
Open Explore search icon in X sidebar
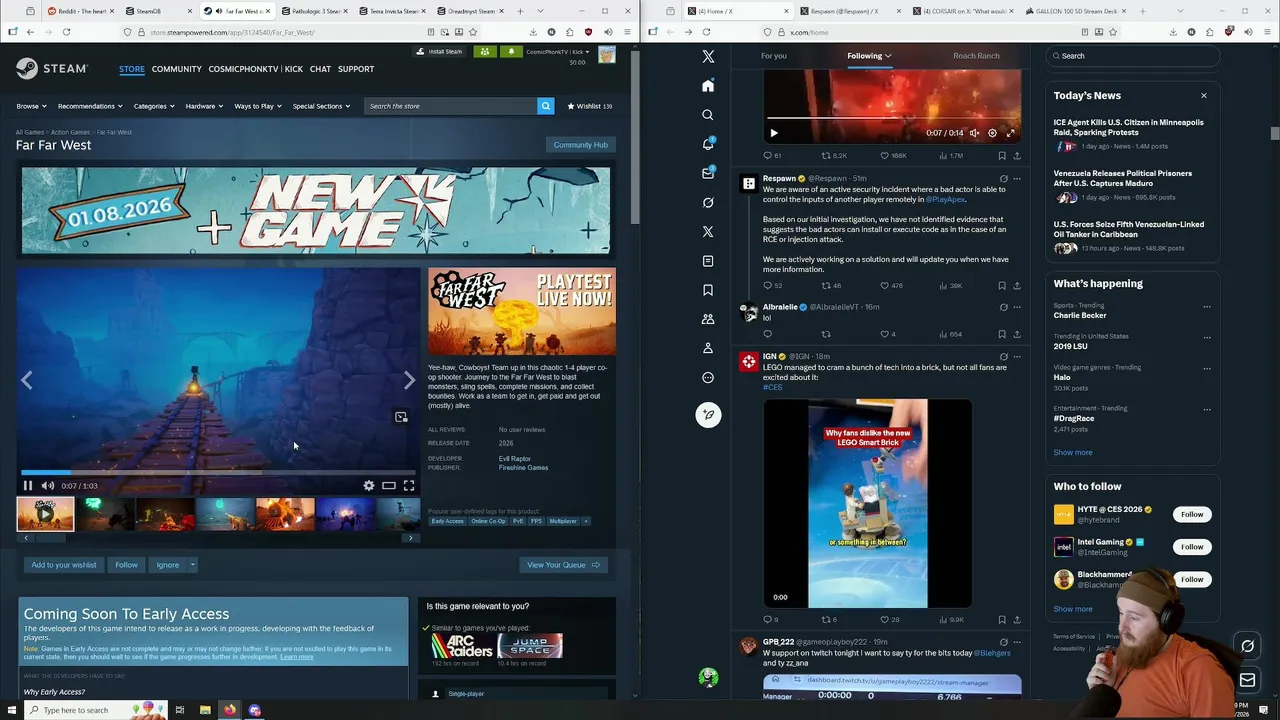click(708, 115)
